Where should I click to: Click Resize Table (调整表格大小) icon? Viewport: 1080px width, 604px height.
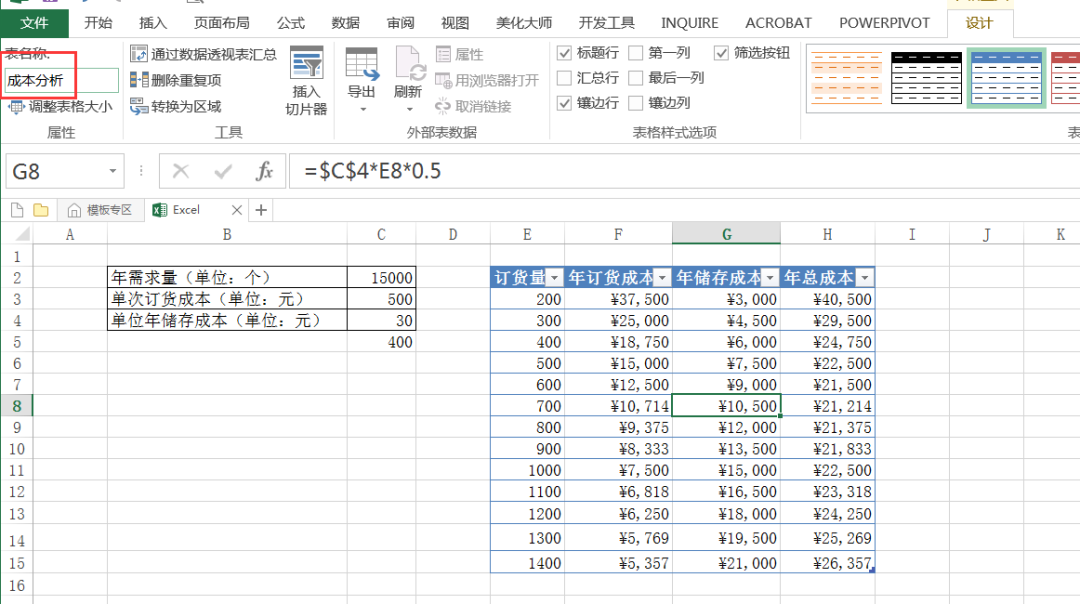17,107
